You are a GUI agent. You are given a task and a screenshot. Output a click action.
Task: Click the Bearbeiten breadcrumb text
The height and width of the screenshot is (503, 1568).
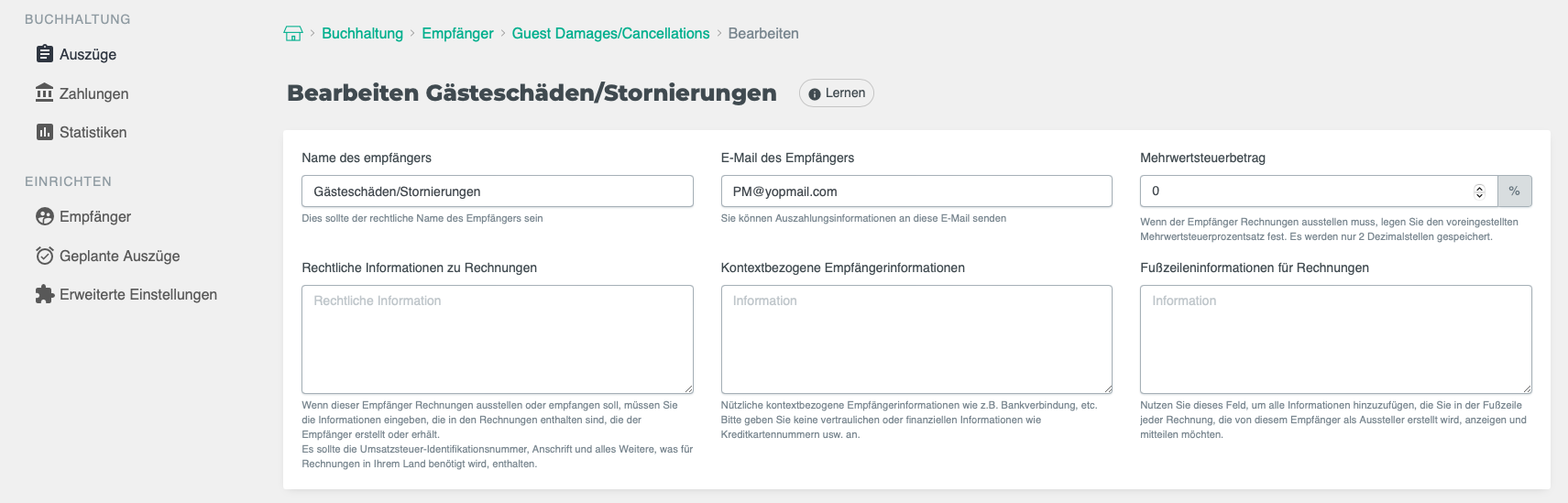763,33
